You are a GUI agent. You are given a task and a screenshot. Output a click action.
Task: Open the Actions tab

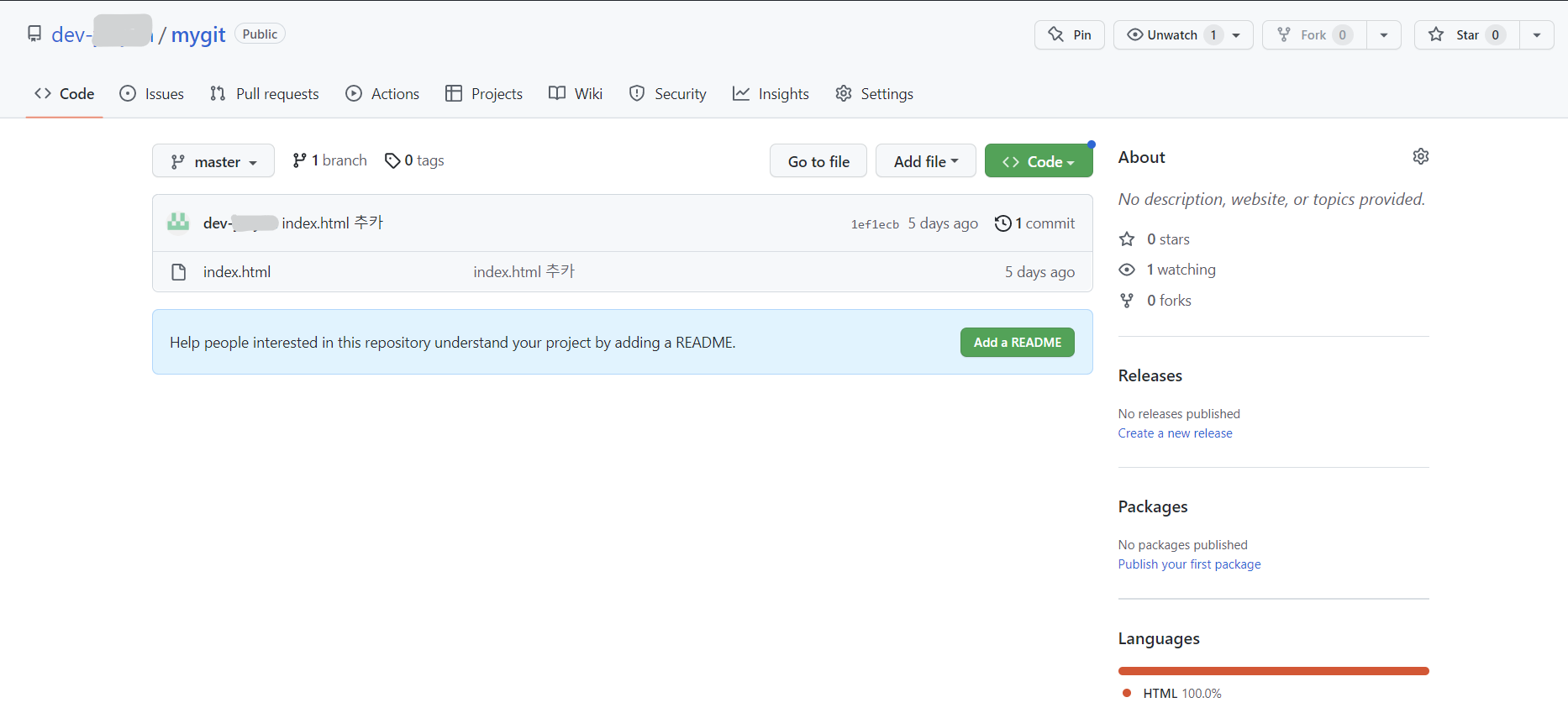(x=382, y=93)
